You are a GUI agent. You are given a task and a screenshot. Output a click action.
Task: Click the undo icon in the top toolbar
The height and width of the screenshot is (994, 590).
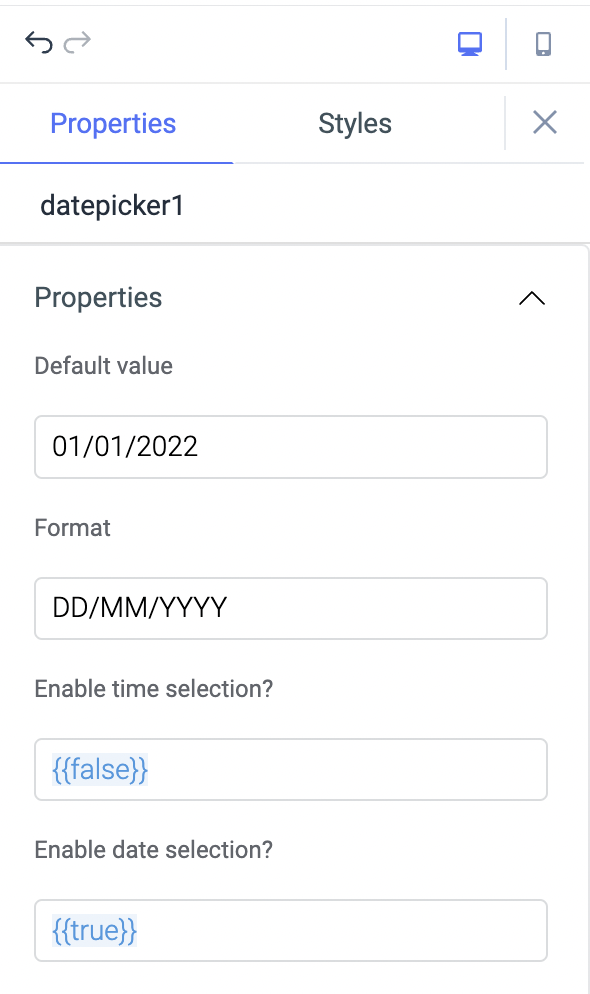38,42
